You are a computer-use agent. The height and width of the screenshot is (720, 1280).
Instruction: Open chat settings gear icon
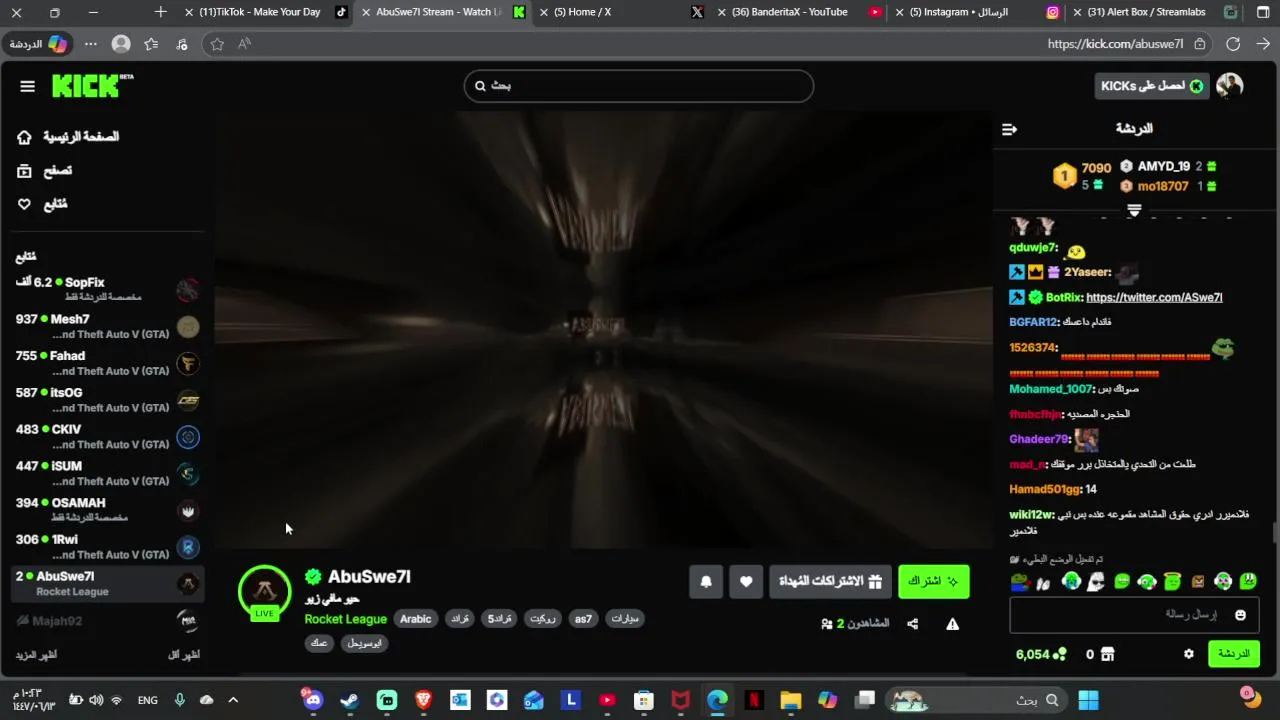tap(1189, 654)
